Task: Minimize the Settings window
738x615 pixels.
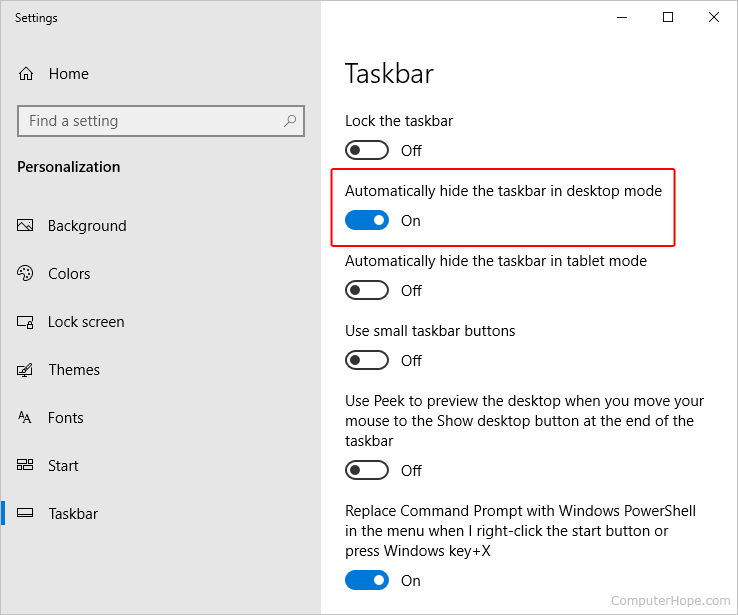Action: (x=622, y=17)
